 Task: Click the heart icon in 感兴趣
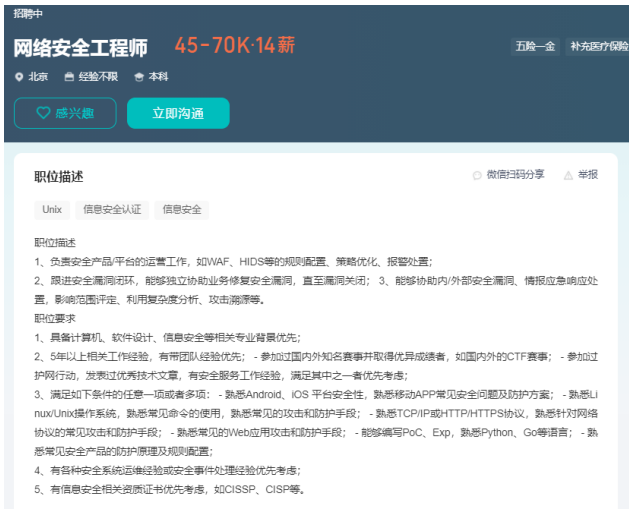point(43,113)
